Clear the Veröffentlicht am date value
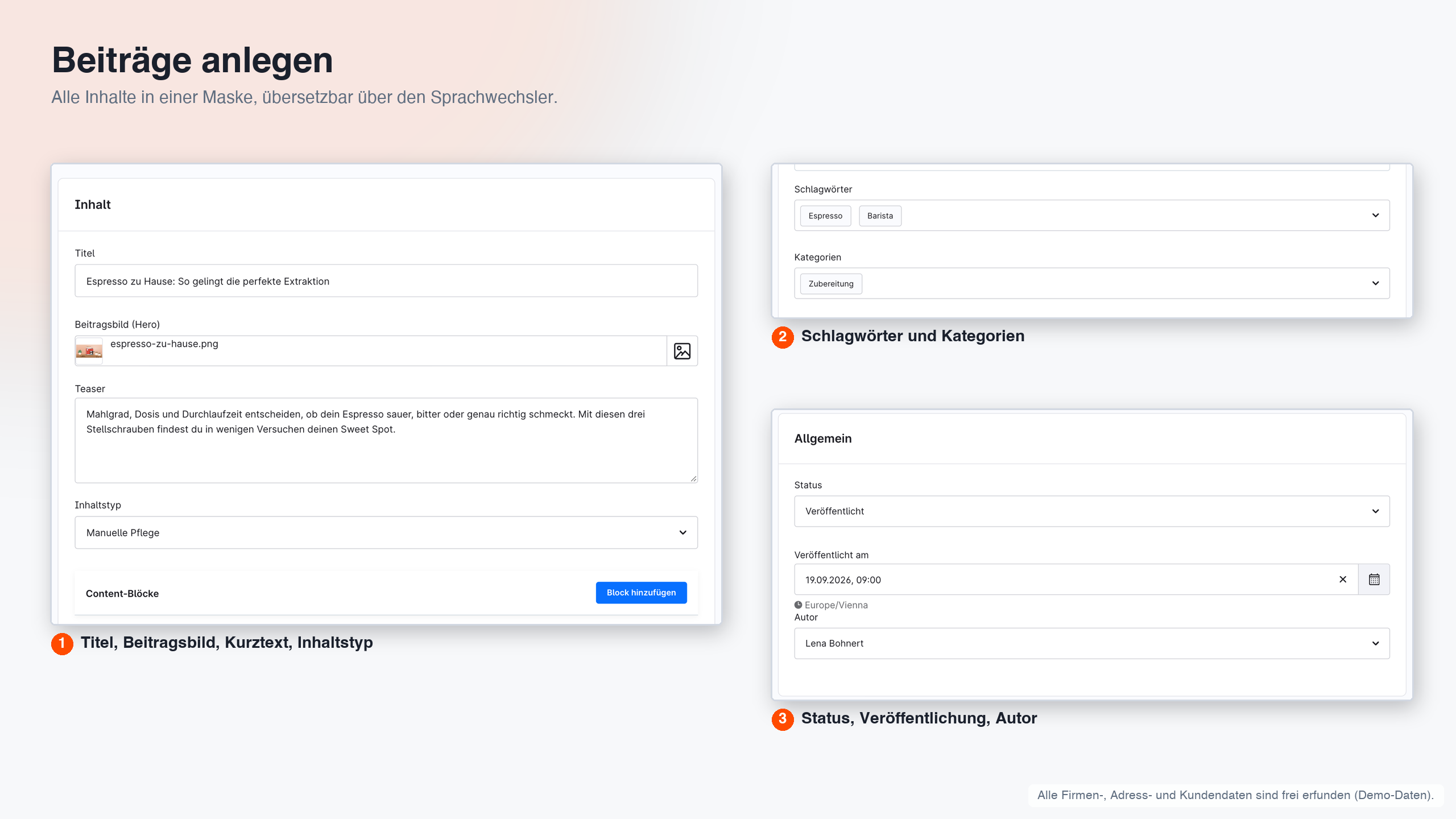This screenshot has height=819, width=1456. tap(1343, 580)
